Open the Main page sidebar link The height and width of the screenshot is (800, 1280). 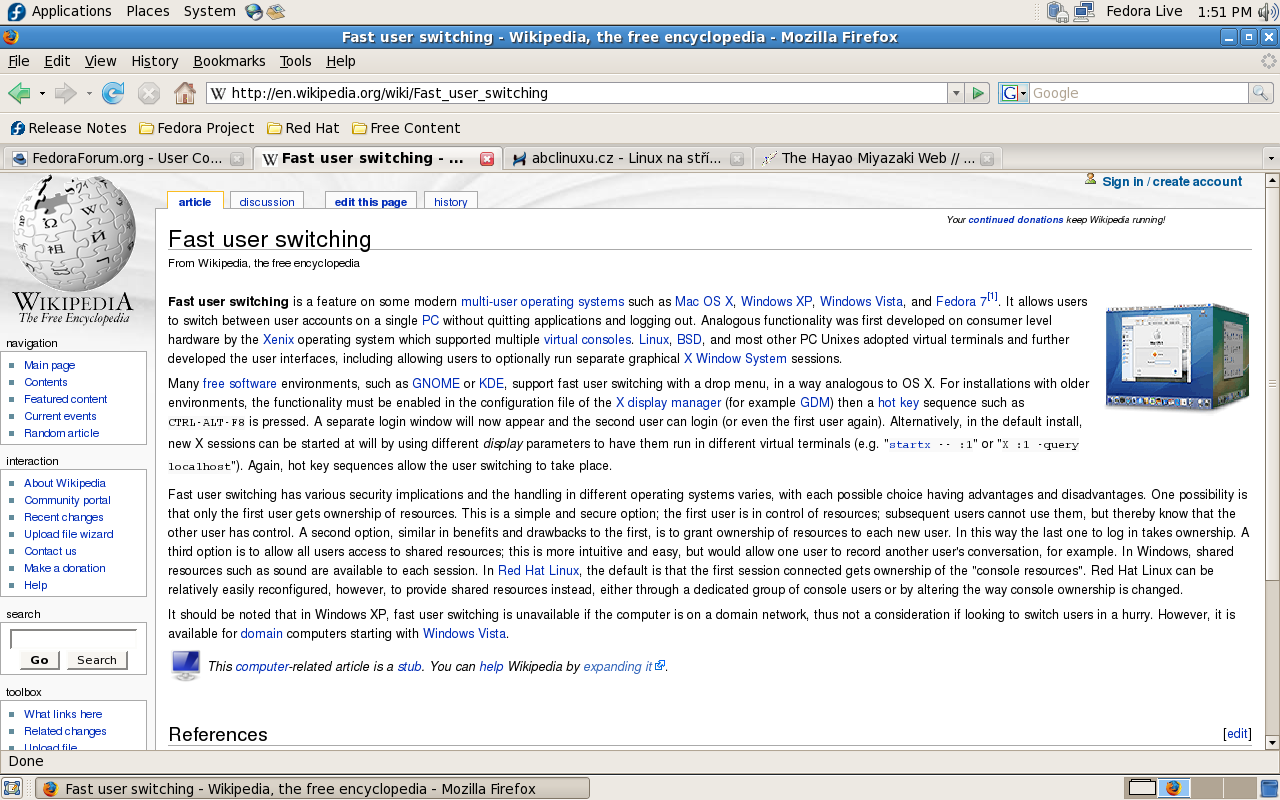coord(50,365)
